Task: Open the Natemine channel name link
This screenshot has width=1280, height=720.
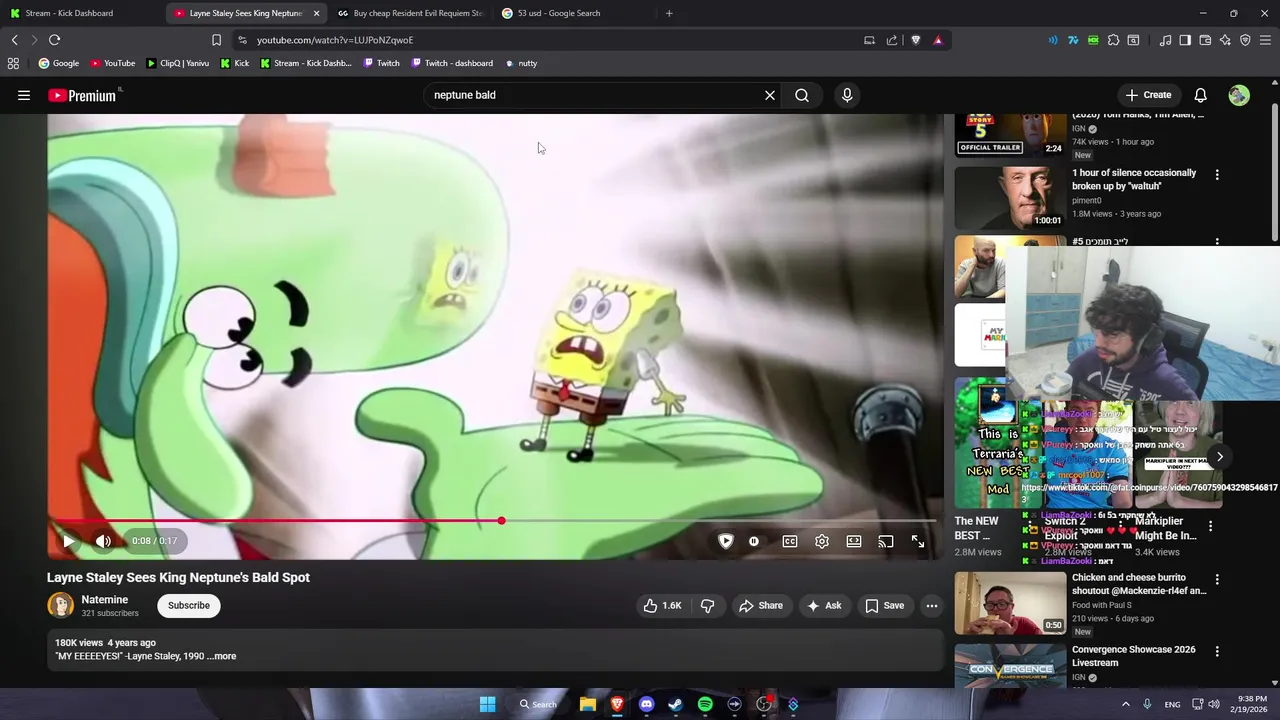Action: click(105, 599)
